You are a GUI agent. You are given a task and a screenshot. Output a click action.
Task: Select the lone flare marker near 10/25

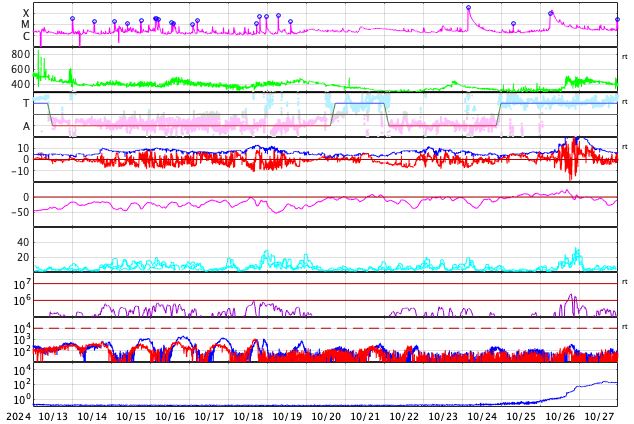[x=514, y=23]
